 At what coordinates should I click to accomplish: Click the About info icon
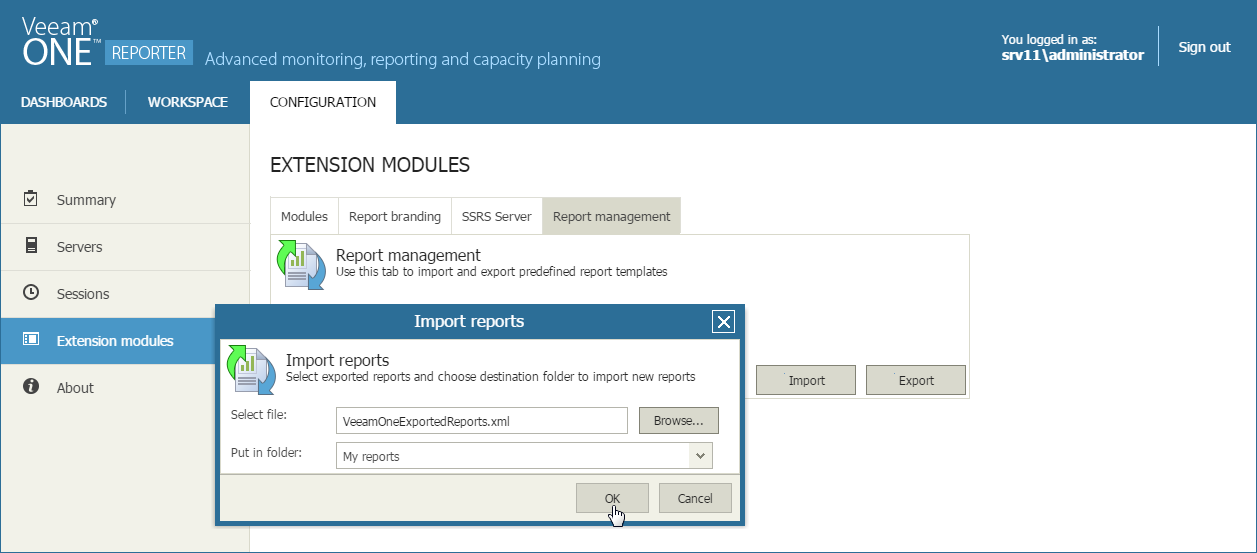[31, 387]
